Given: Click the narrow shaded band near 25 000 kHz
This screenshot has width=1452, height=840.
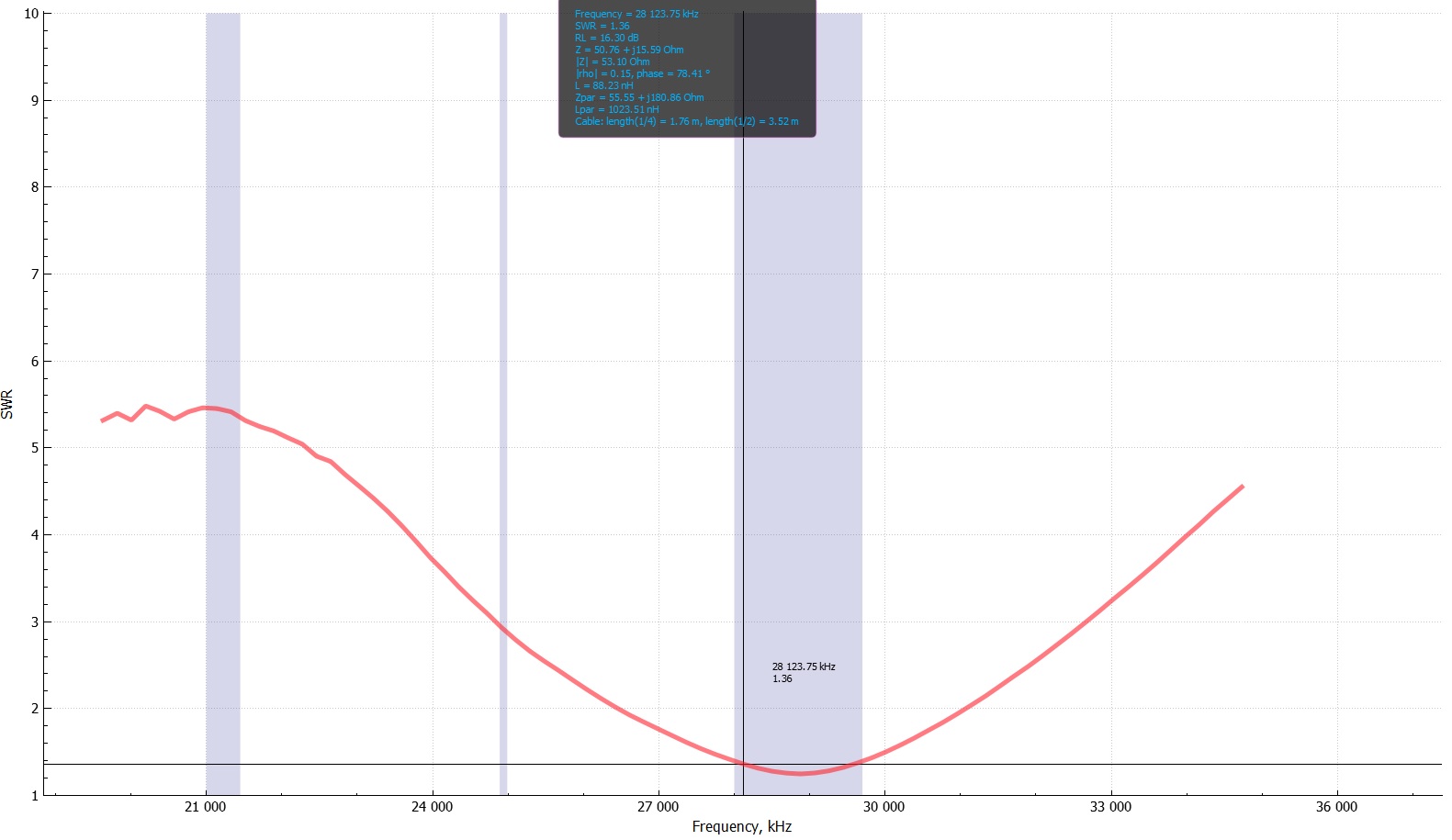Looking at the screenshot, I should coord(503,404).
